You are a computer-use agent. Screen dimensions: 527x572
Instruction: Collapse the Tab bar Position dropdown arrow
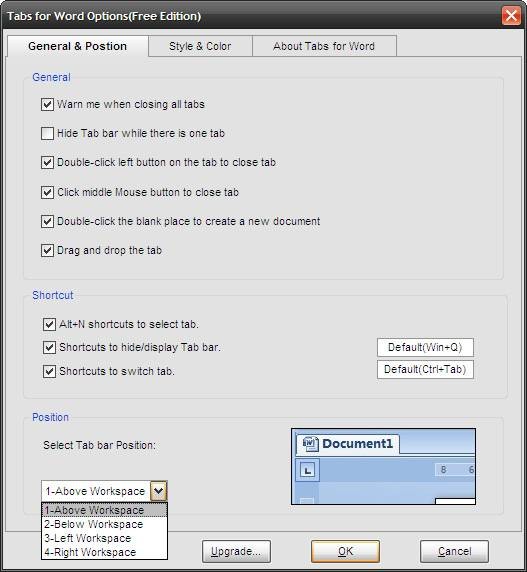[x=159, y=491]
